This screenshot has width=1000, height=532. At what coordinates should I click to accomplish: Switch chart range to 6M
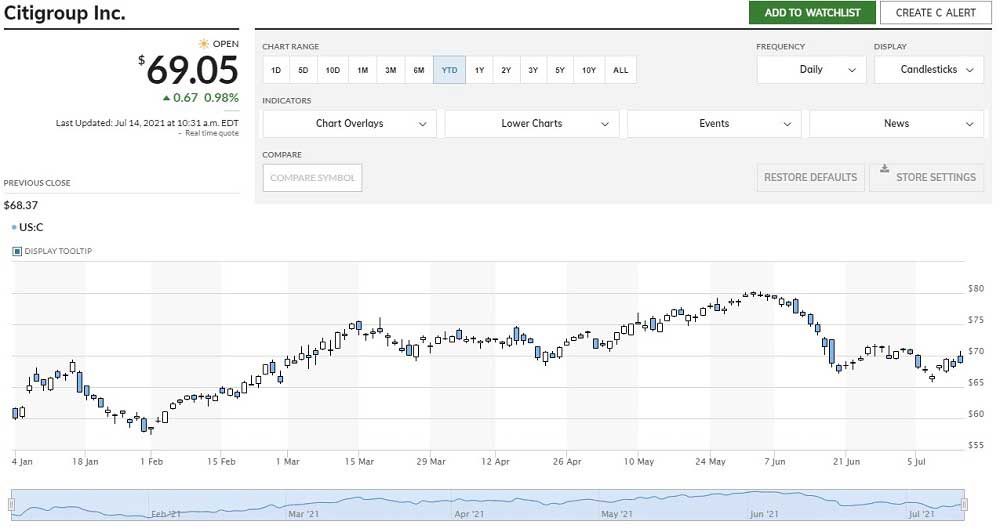click(418, 70)
